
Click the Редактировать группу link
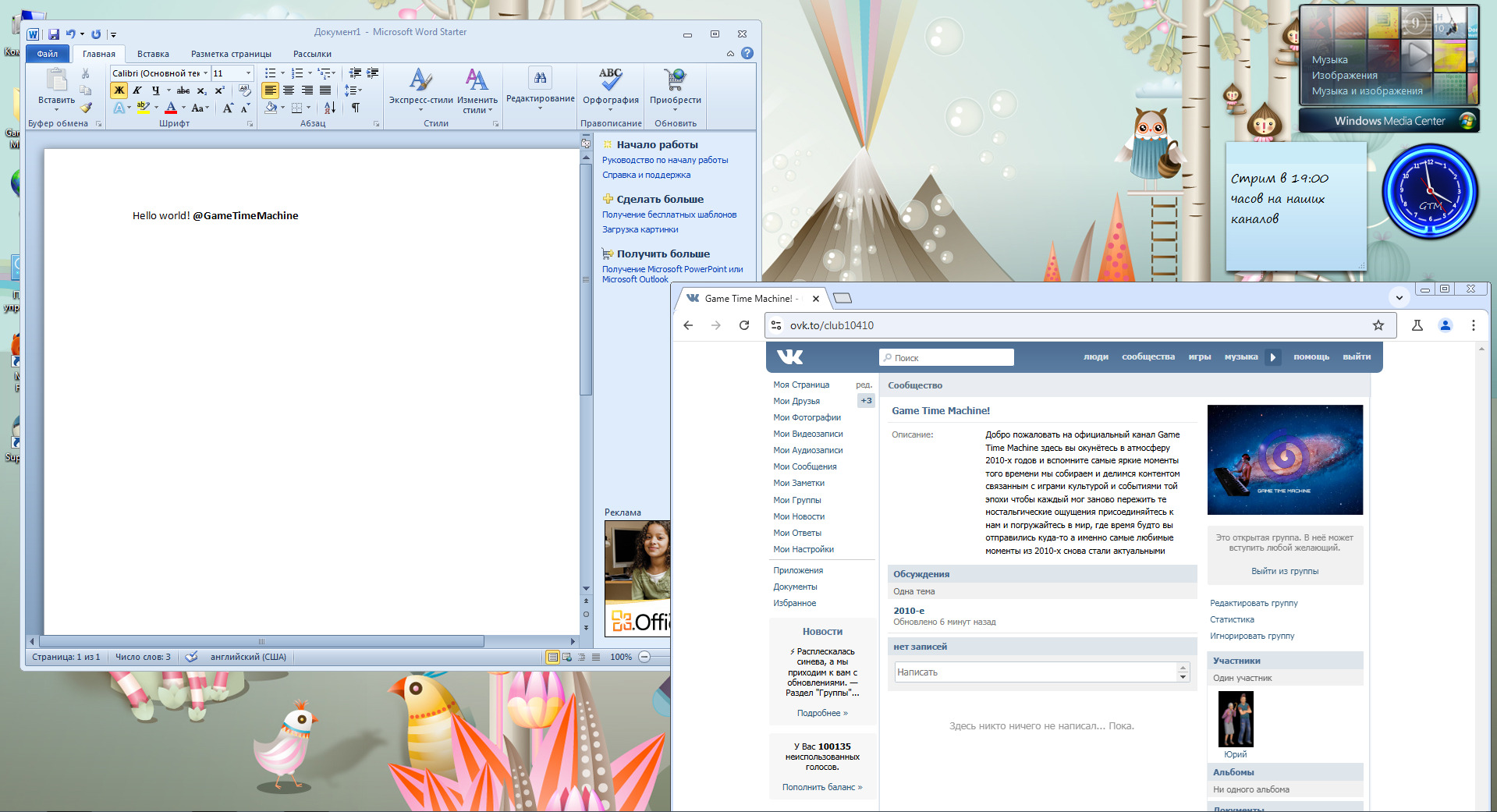(x=1254, y=603)
